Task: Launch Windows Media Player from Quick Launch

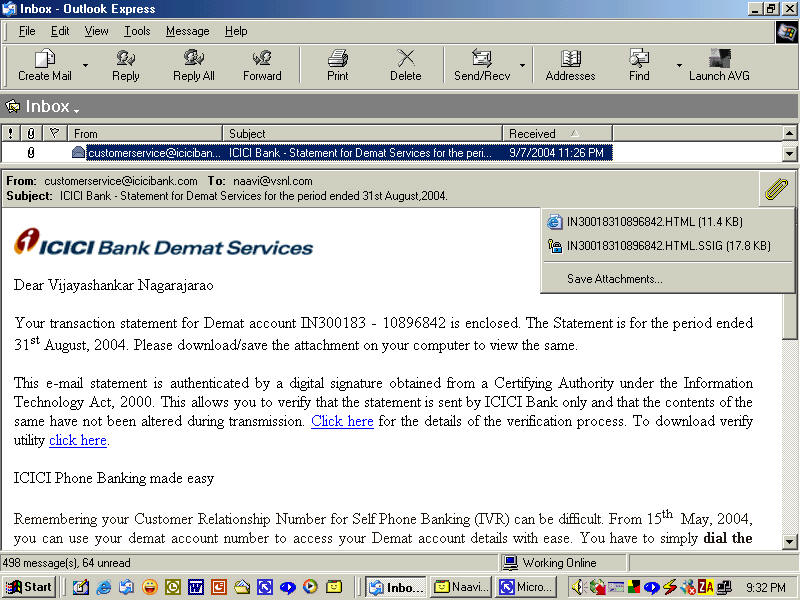Action: coord(310,587)
